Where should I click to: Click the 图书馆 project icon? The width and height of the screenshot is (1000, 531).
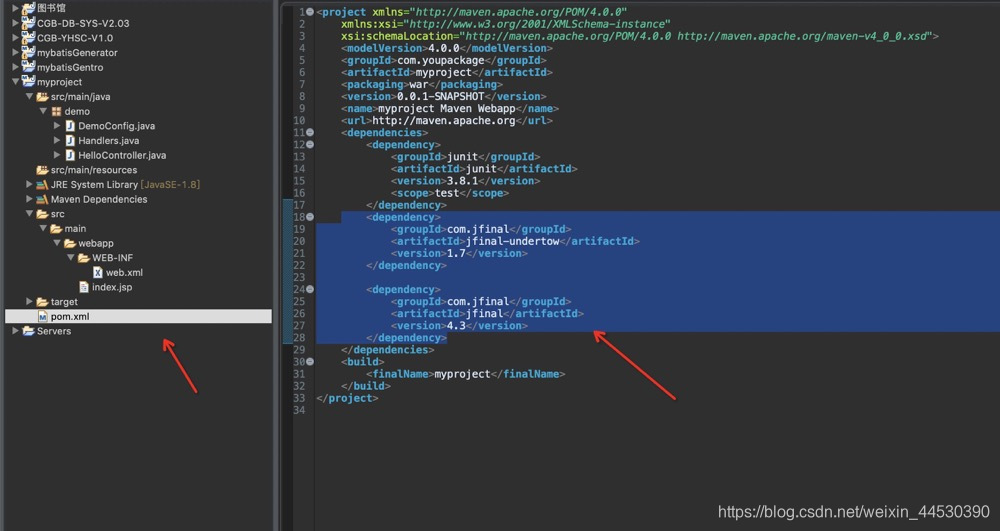pos(28,8)
